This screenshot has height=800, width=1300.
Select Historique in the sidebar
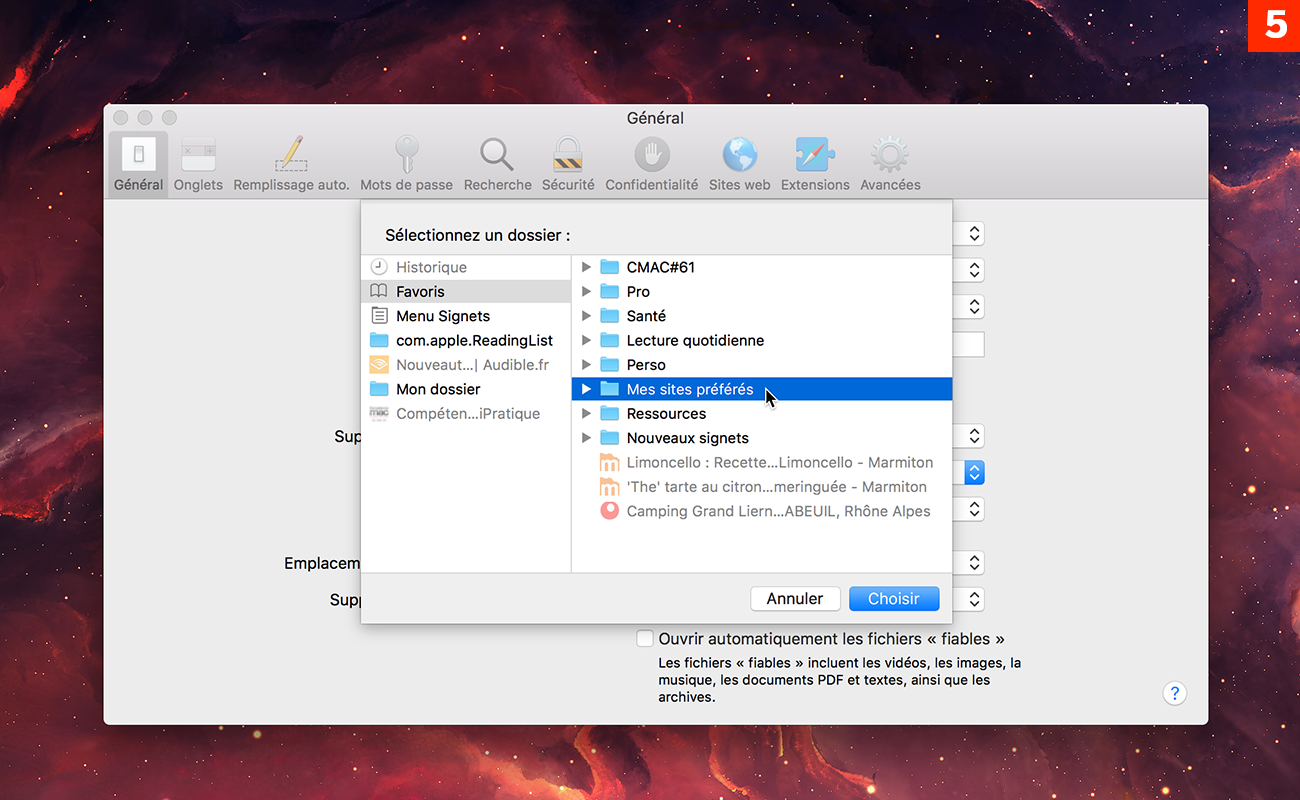pyautogui.click(x=465, y=267)
